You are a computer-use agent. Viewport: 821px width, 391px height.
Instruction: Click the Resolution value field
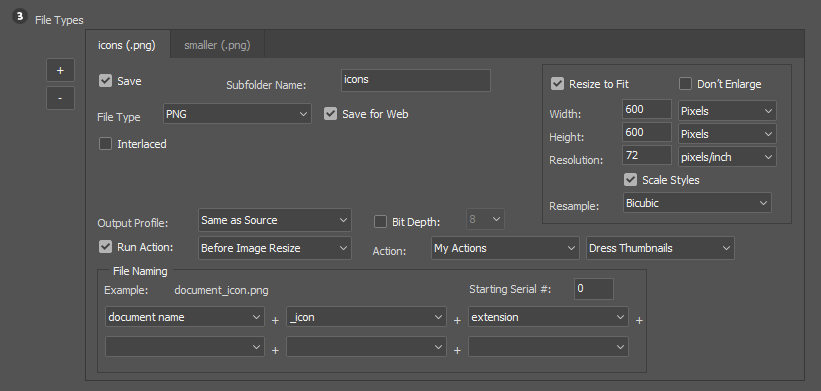pyautogui.click(x=647, y=155)
